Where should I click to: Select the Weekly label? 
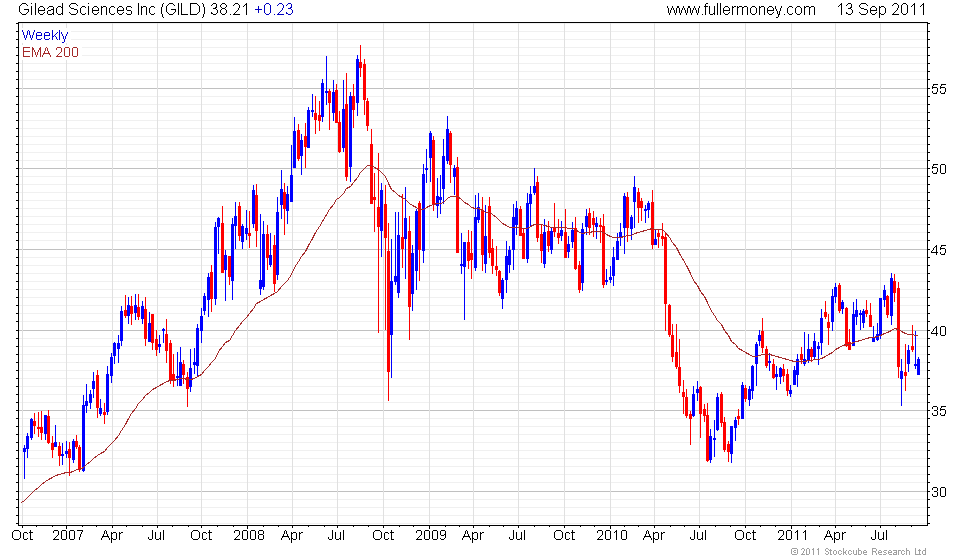tap(44, 36)
